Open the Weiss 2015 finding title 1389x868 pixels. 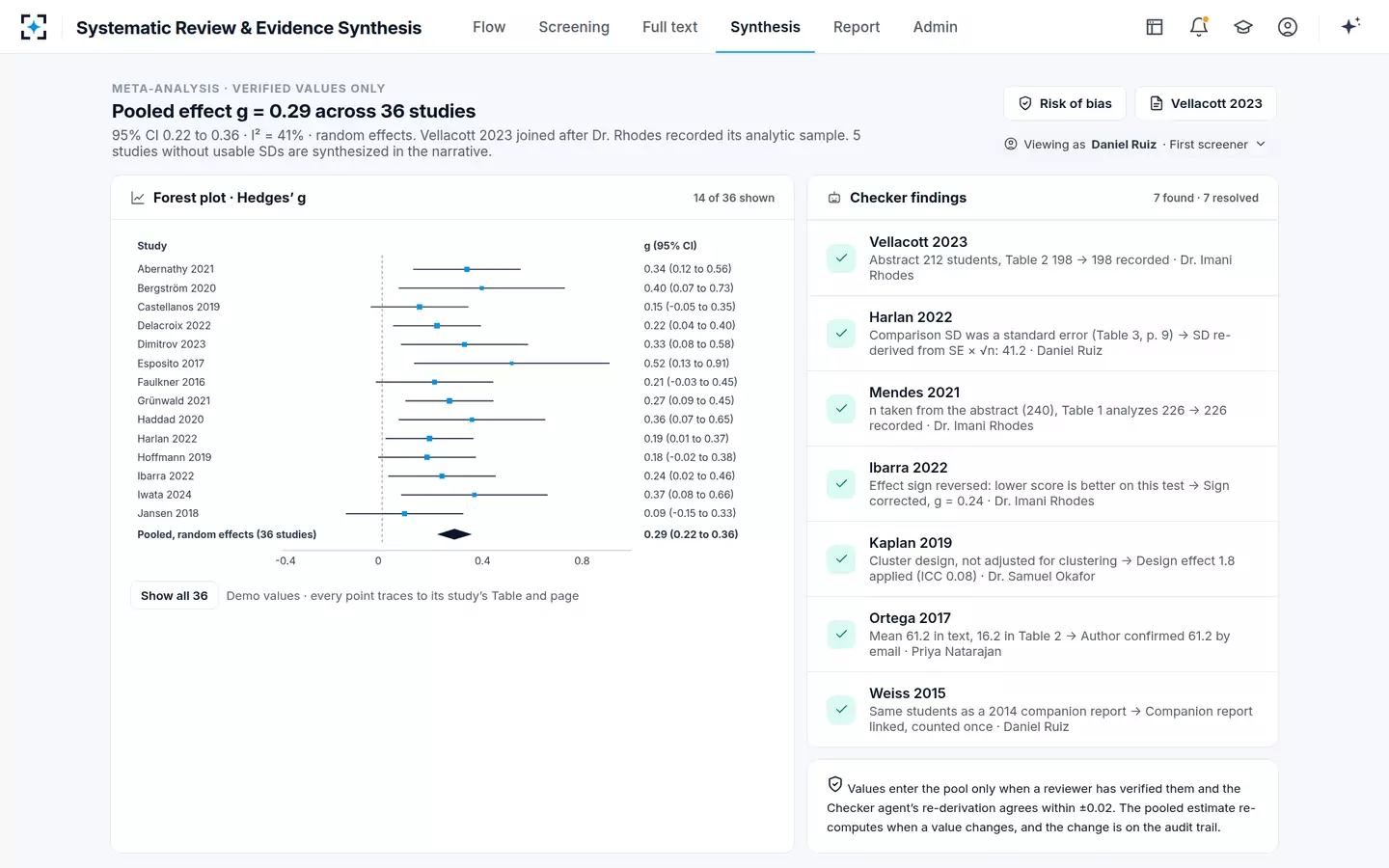point(908,693)
